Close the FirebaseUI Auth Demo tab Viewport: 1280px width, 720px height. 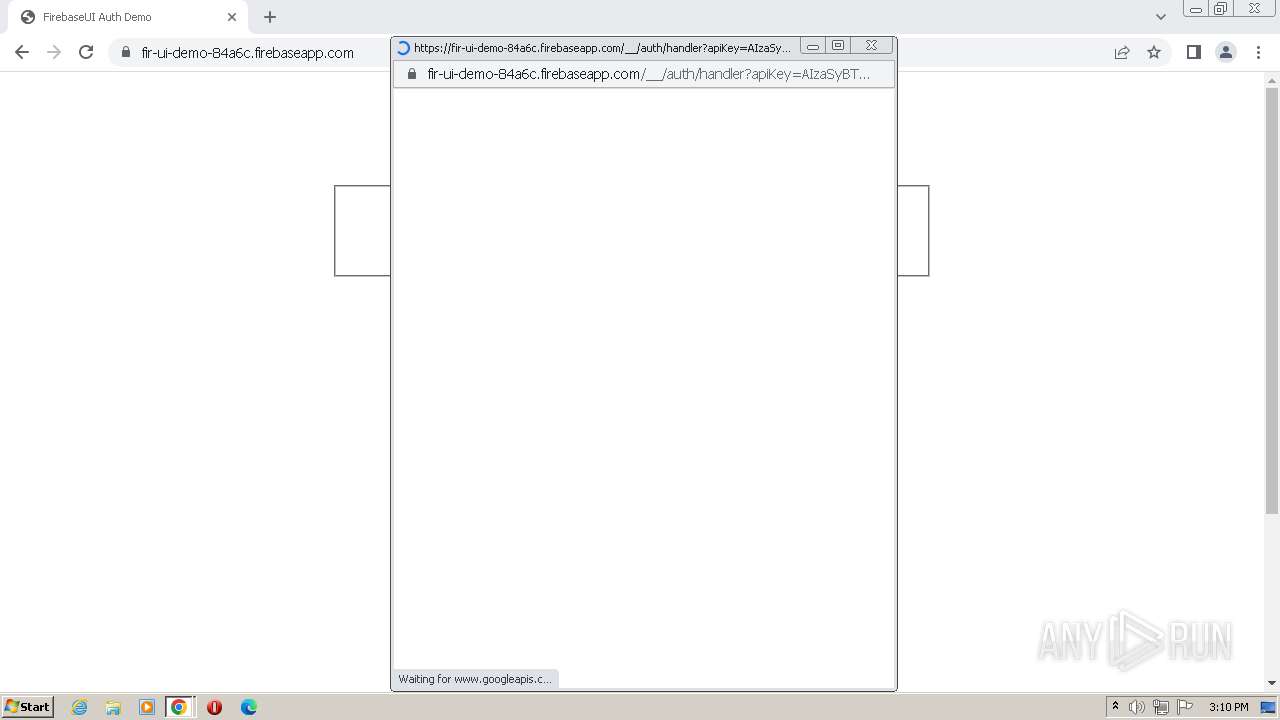click(x=232, y=17)
